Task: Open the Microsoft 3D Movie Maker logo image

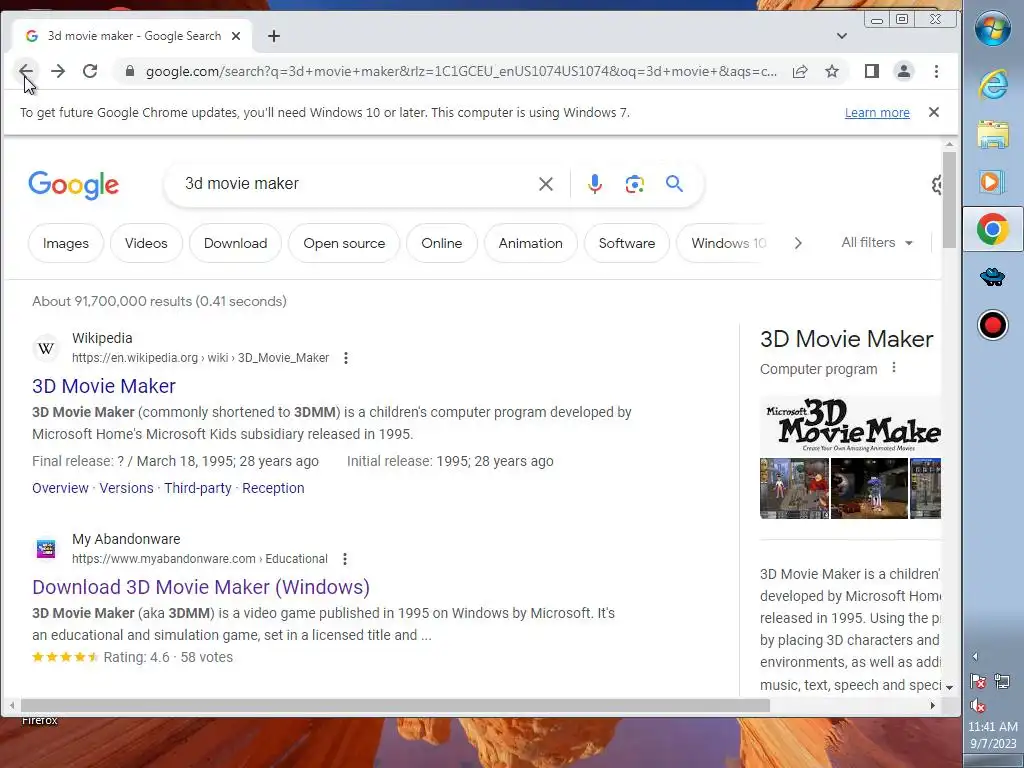Action: click(x=850, y=424)
